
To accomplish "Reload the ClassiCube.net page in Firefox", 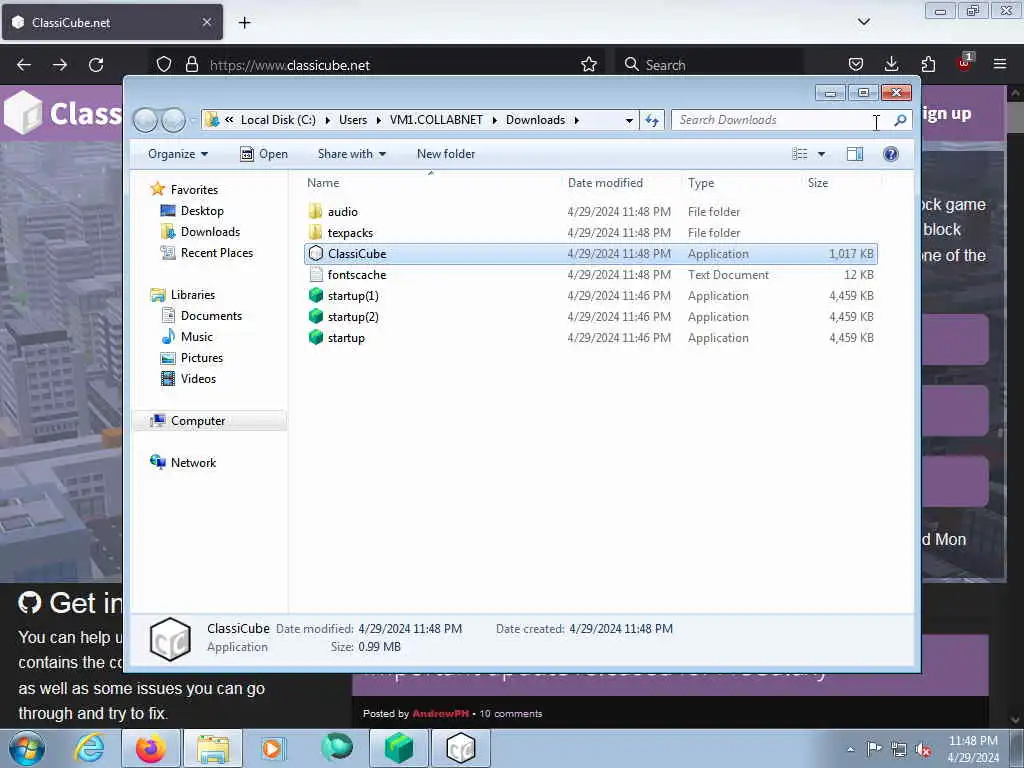I will (x=96, y=65).
